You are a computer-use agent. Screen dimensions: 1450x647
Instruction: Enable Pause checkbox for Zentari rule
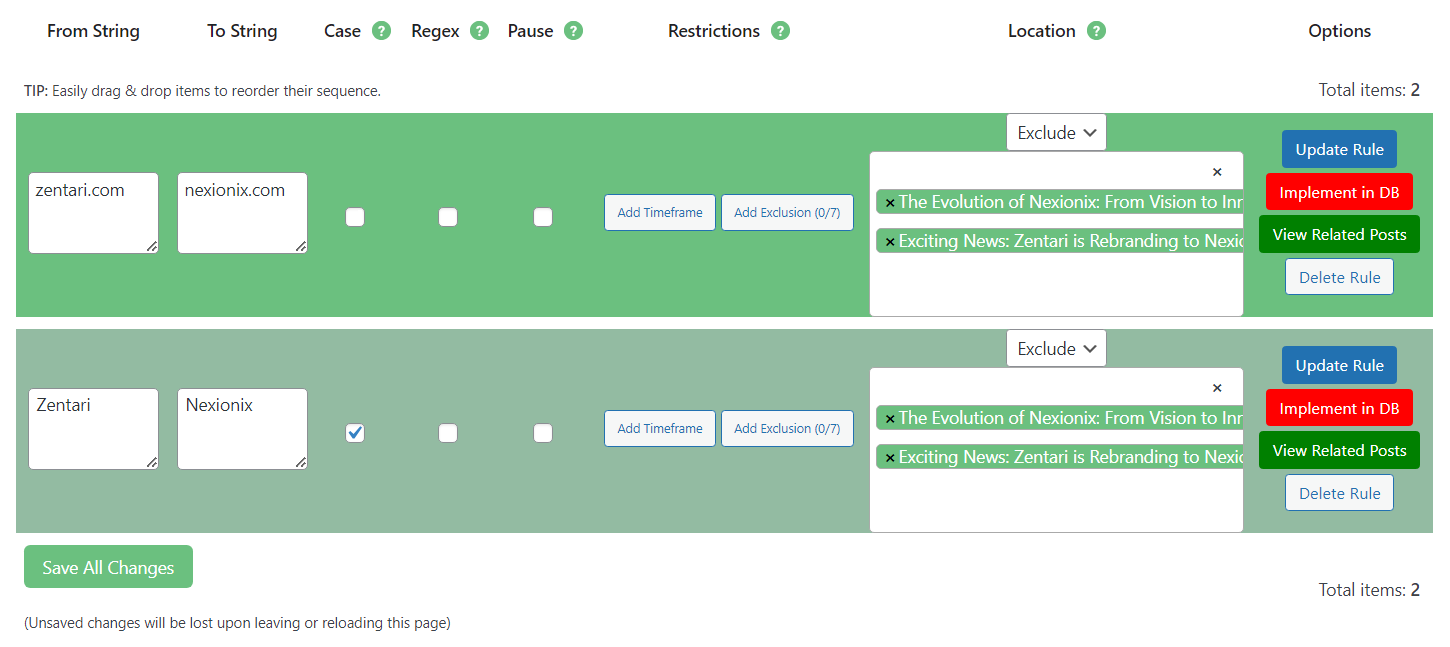(543, 433)
